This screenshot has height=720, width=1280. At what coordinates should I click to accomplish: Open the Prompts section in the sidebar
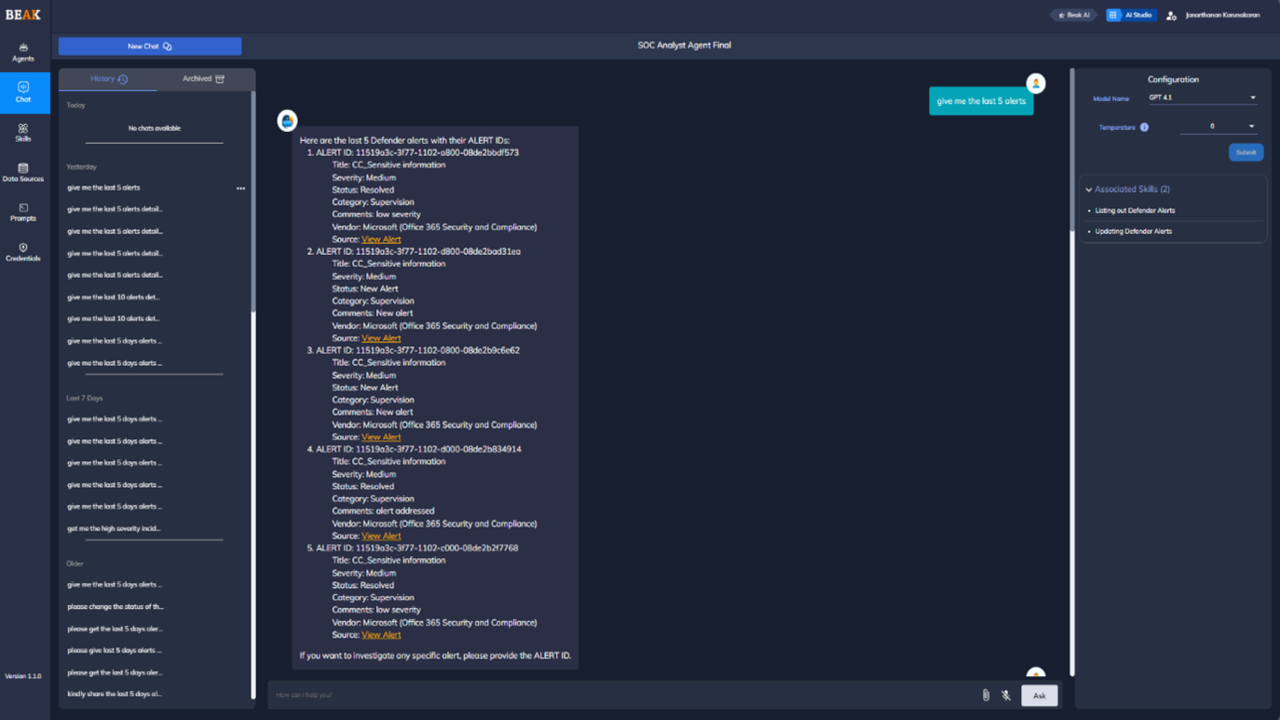23,212
